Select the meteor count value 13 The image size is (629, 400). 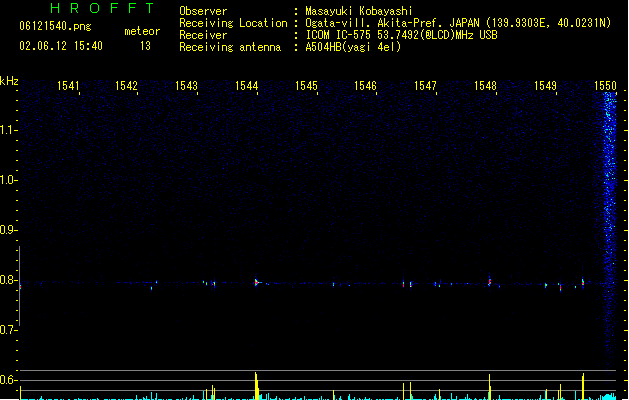[x=145, y=46]
